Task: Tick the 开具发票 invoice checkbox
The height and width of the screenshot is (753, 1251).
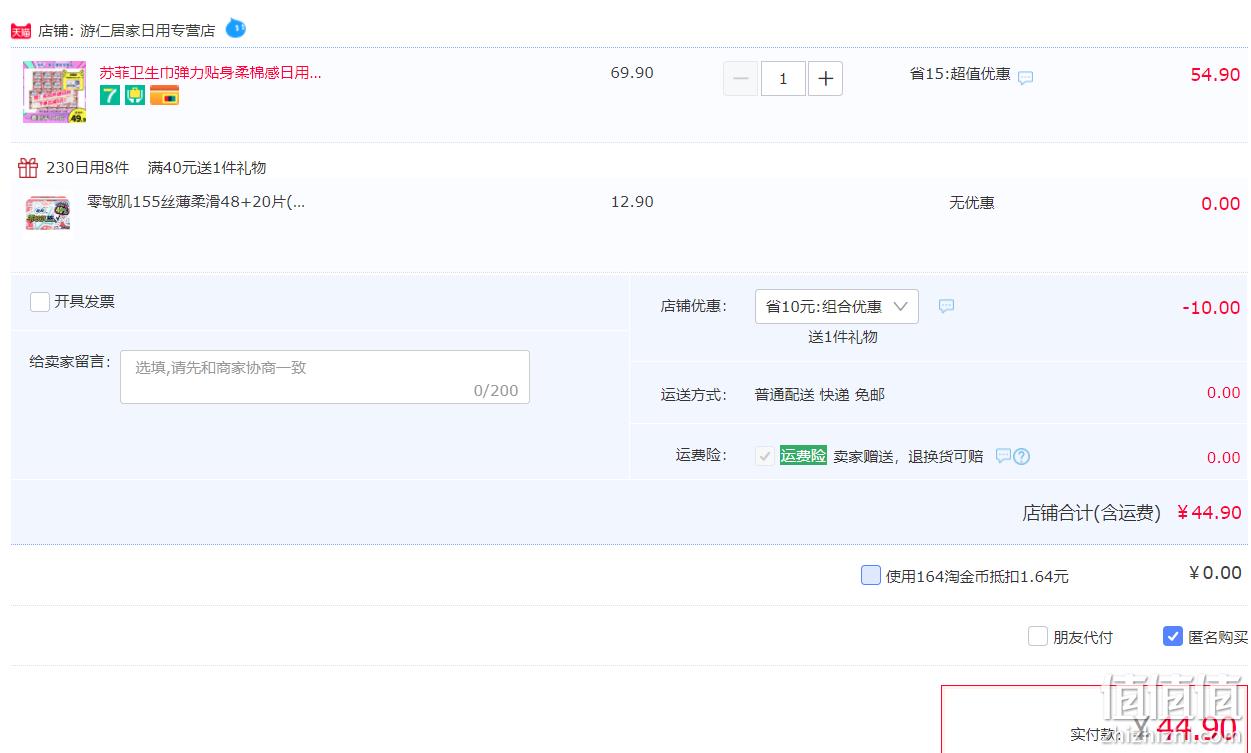Action: 40,302
